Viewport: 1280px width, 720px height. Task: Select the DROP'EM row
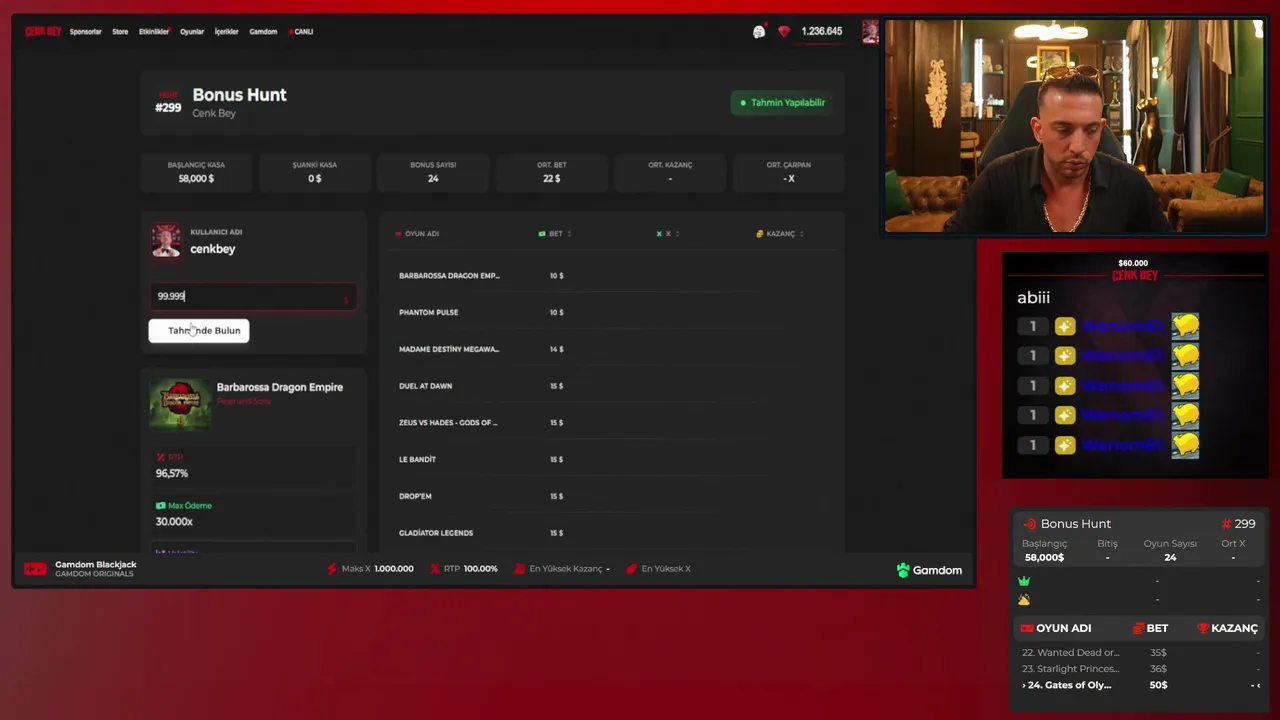click(610, 497)
